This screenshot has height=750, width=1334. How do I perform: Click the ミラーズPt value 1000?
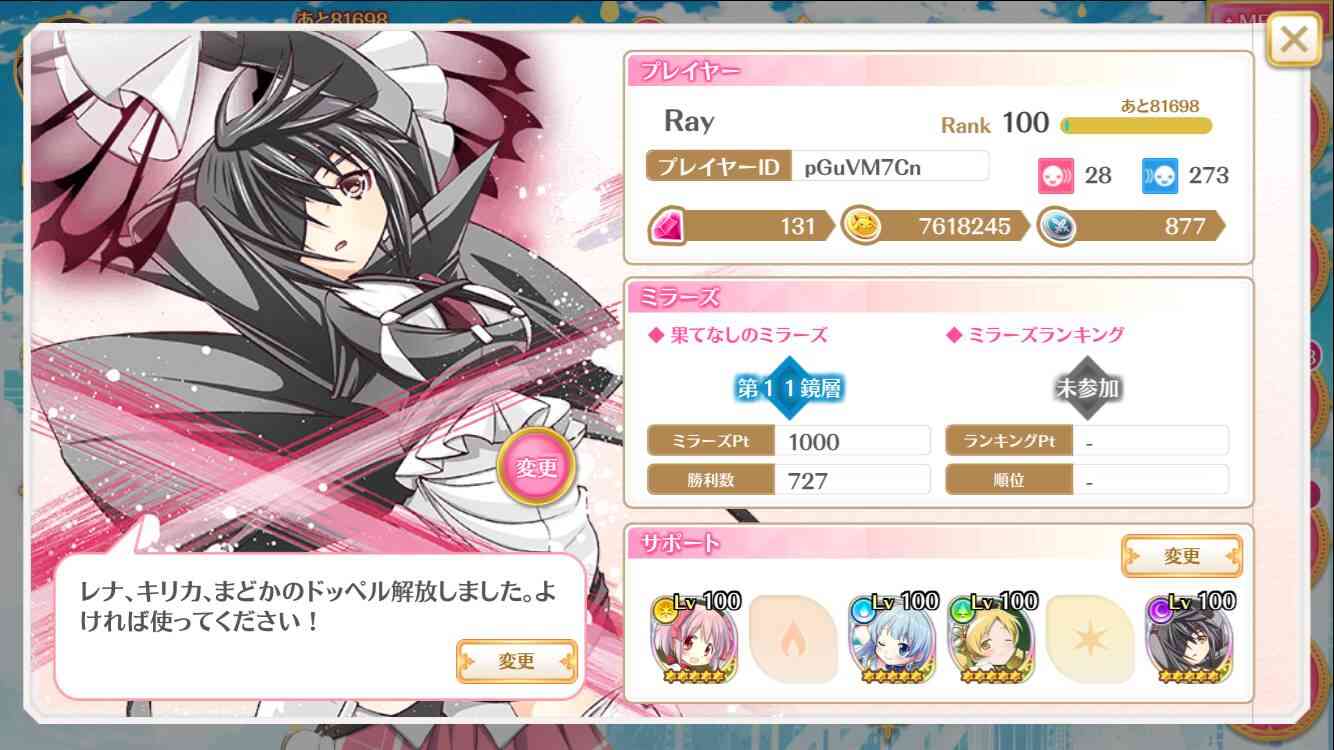853,441
